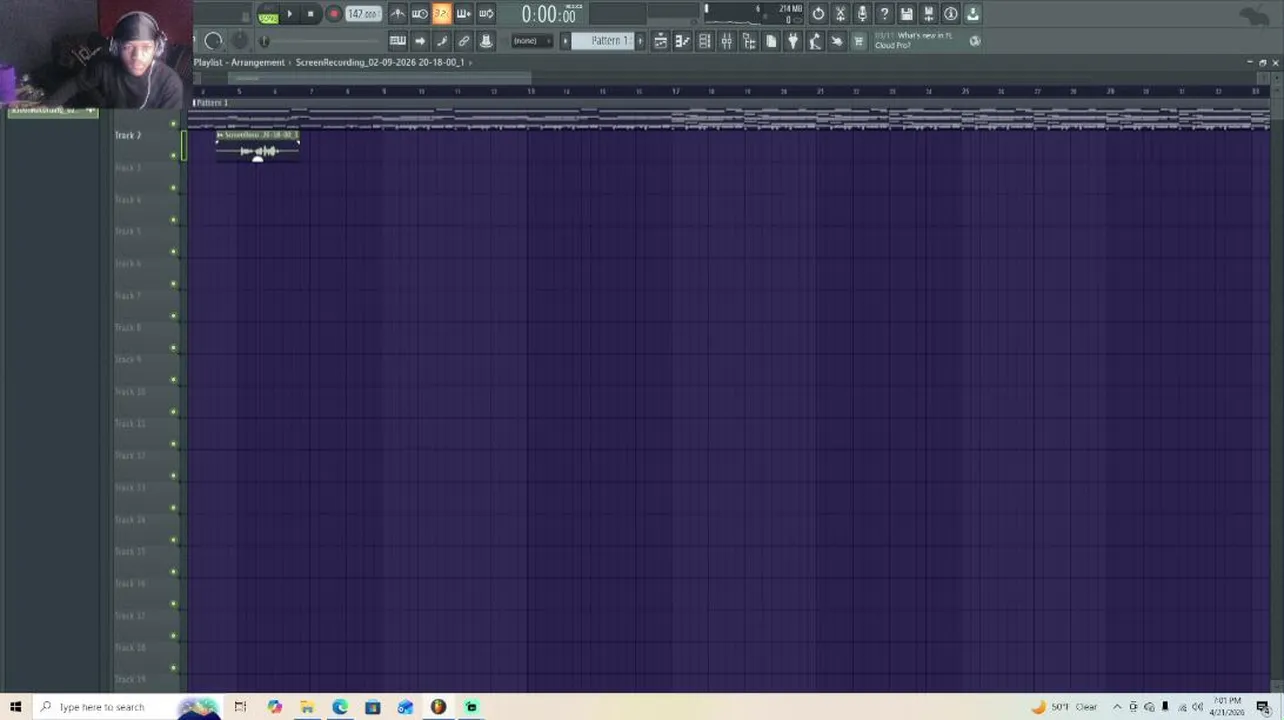This screenshot has height=720, width=1284.
Task: Click the project picker page icon
Action: pos(771,41)
